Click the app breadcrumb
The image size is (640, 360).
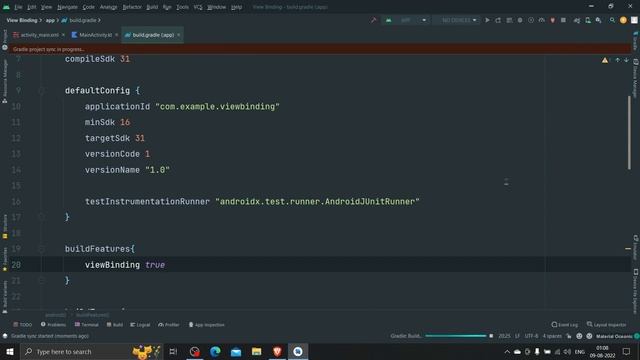(50, 20)
